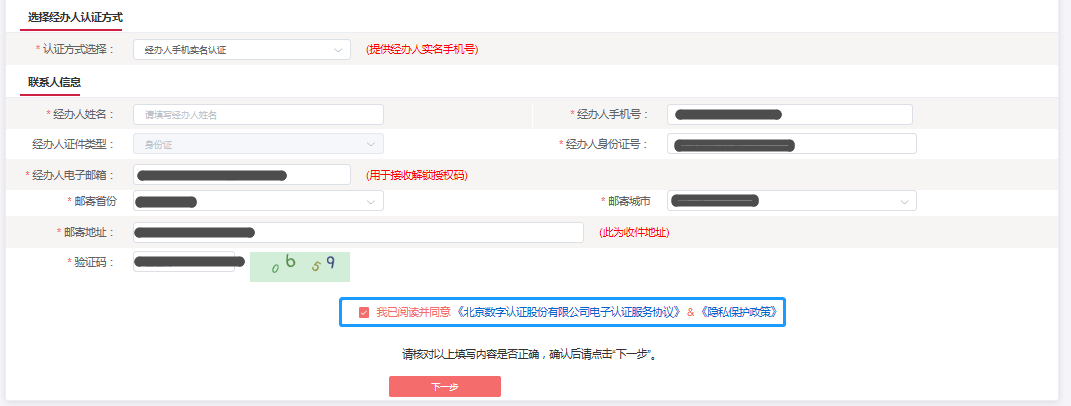Refresh the captcha image next to 验证码
The image size is (1071, 406).
[300, 265]
